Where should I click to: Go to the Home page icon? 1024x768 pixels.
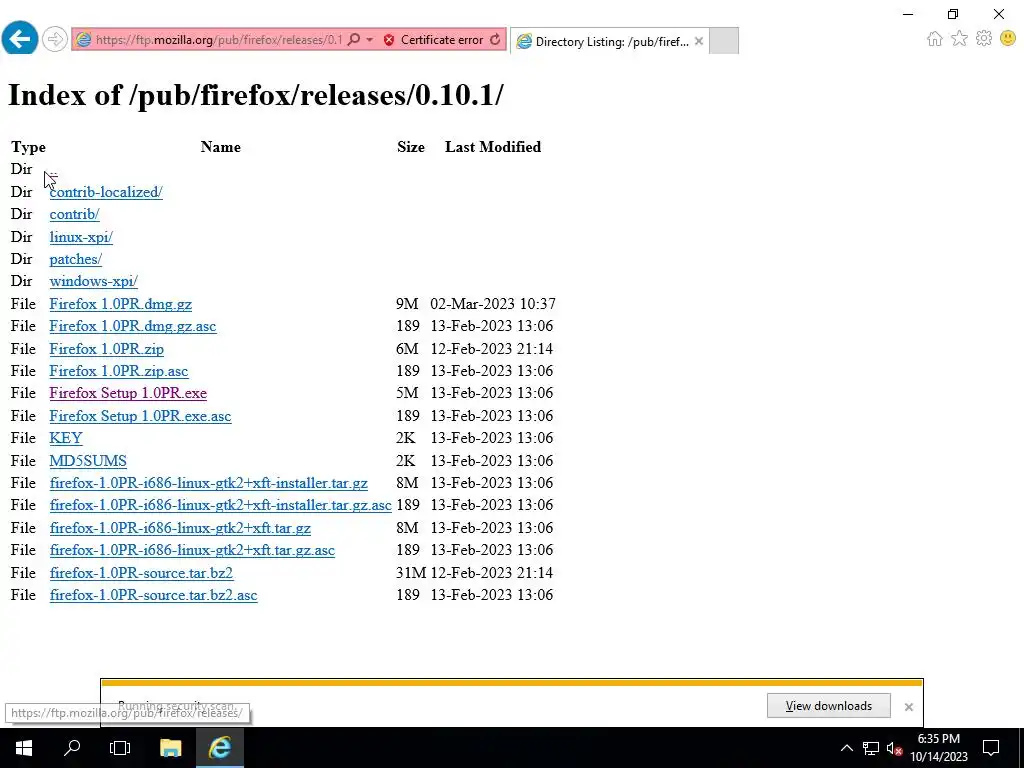tap(935, 39)
